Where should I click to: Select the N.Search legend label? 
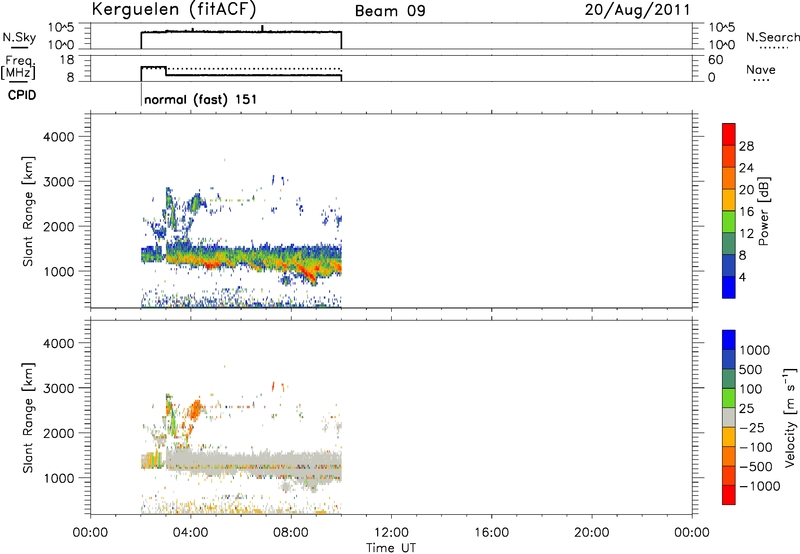pyautogui.click(x=772, y=37)
